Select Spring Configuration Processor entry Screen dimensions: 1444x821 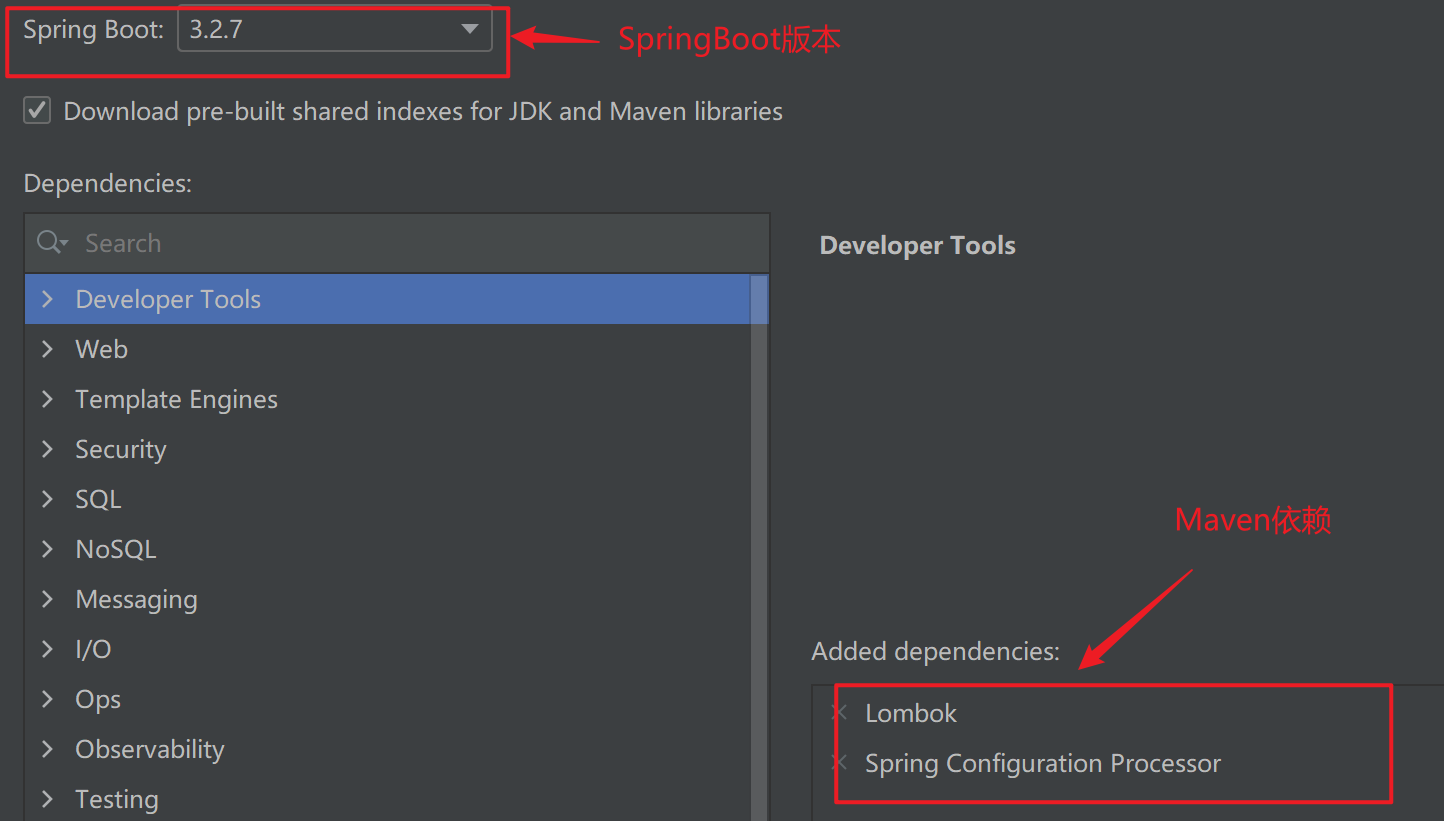coord(1043,763)
